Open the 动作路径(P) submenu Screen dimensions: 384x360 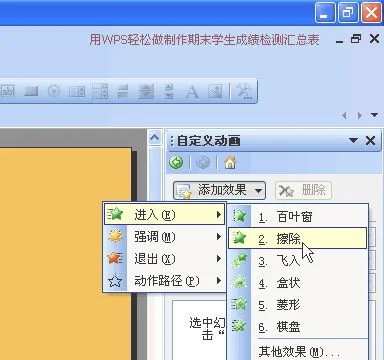coord(165,281)
